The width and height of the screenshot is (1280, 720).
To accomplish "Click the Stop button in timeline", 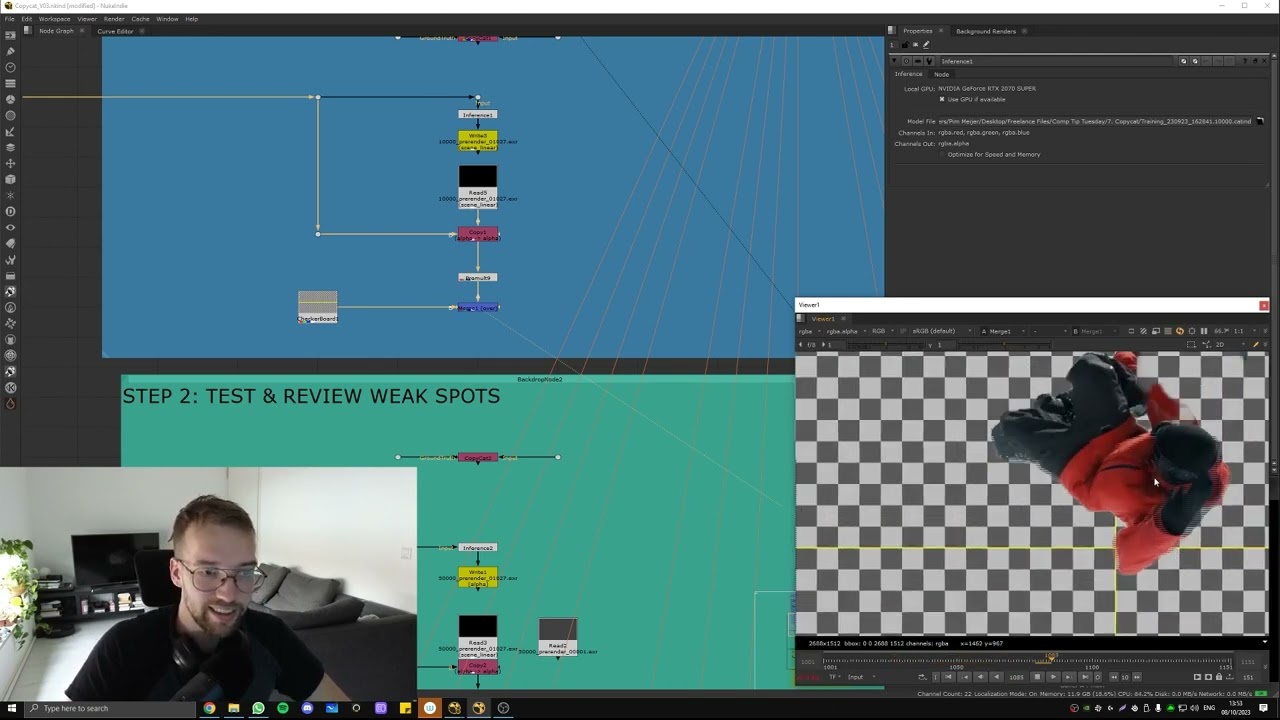I will [1037, 677].
